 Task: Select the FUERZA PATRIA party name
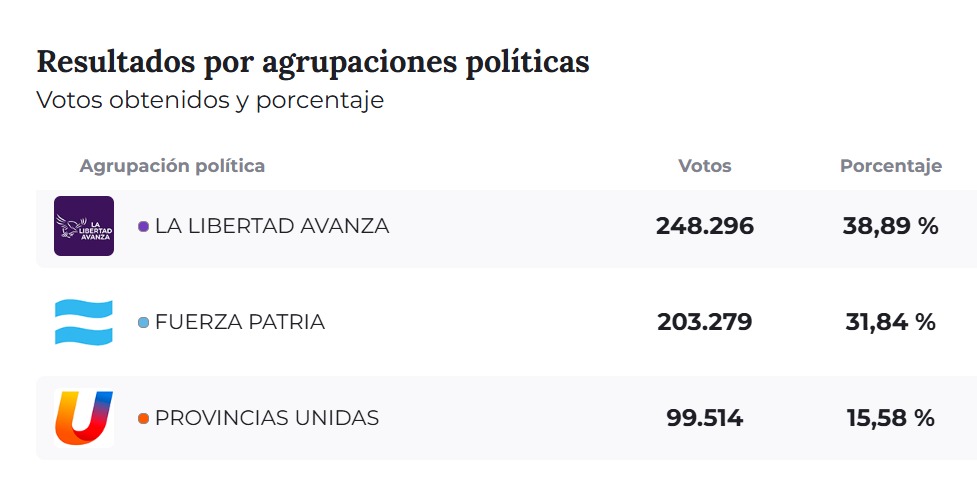(x=239, y=322)
